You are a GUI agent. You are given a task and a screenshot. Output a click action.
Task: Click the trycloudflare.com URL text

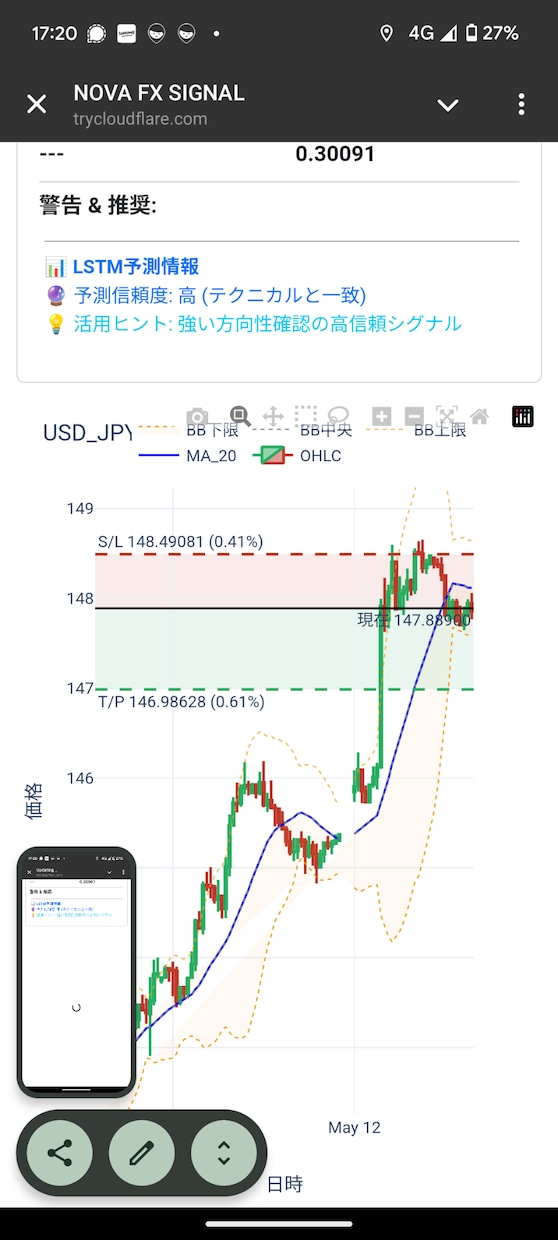140,119
